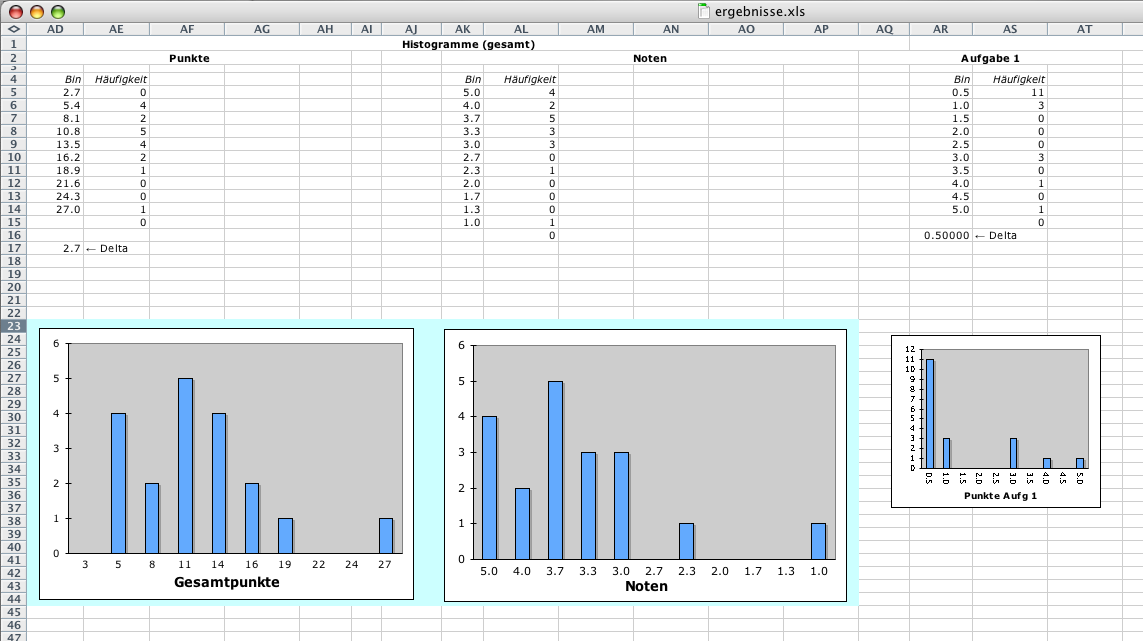Minimize the window with the yellow button
This screenshot has width=1143, height=641.
37,11
